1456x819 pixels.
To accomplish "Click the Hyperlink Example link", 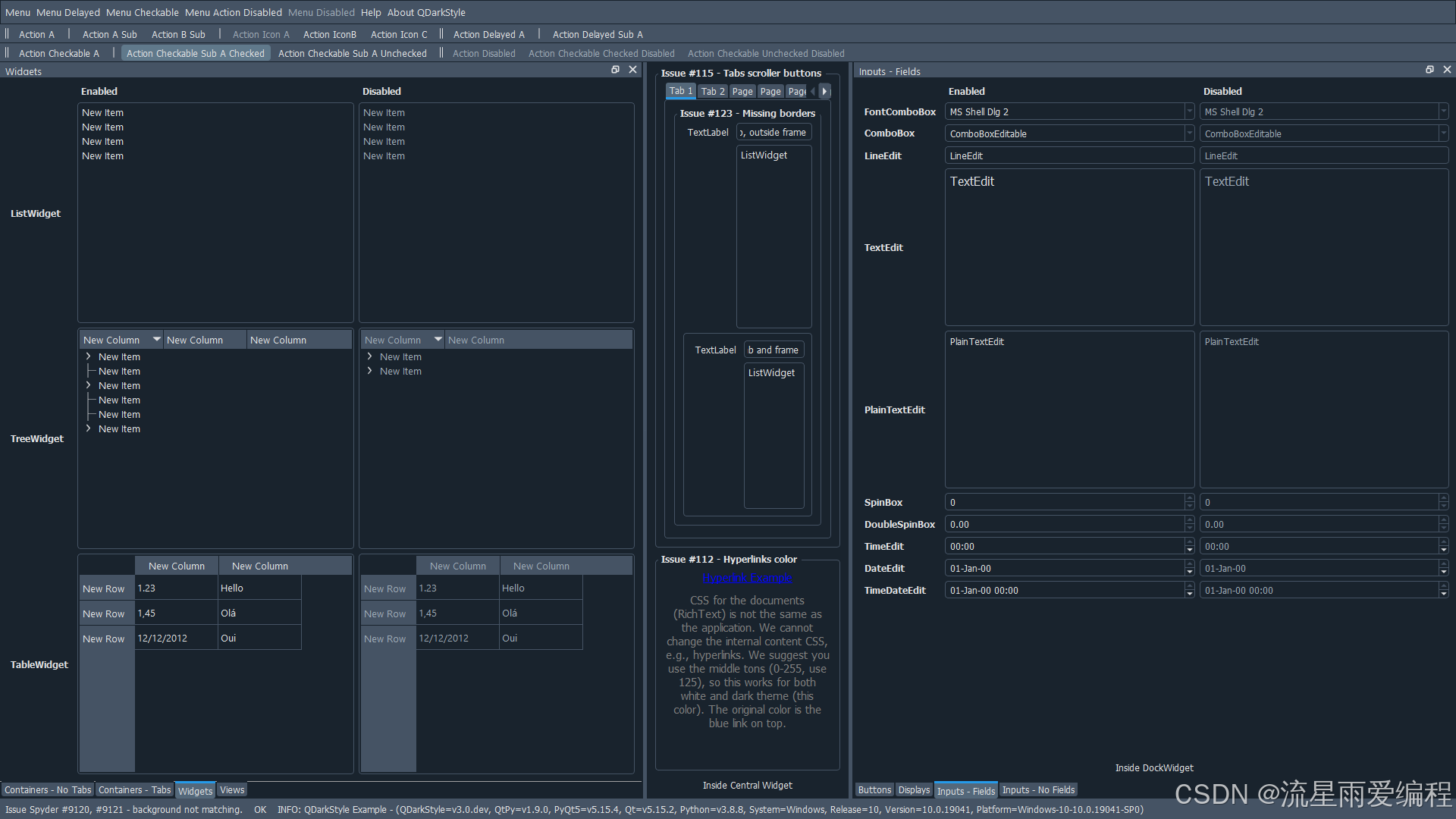I will [x=747, y=579].
